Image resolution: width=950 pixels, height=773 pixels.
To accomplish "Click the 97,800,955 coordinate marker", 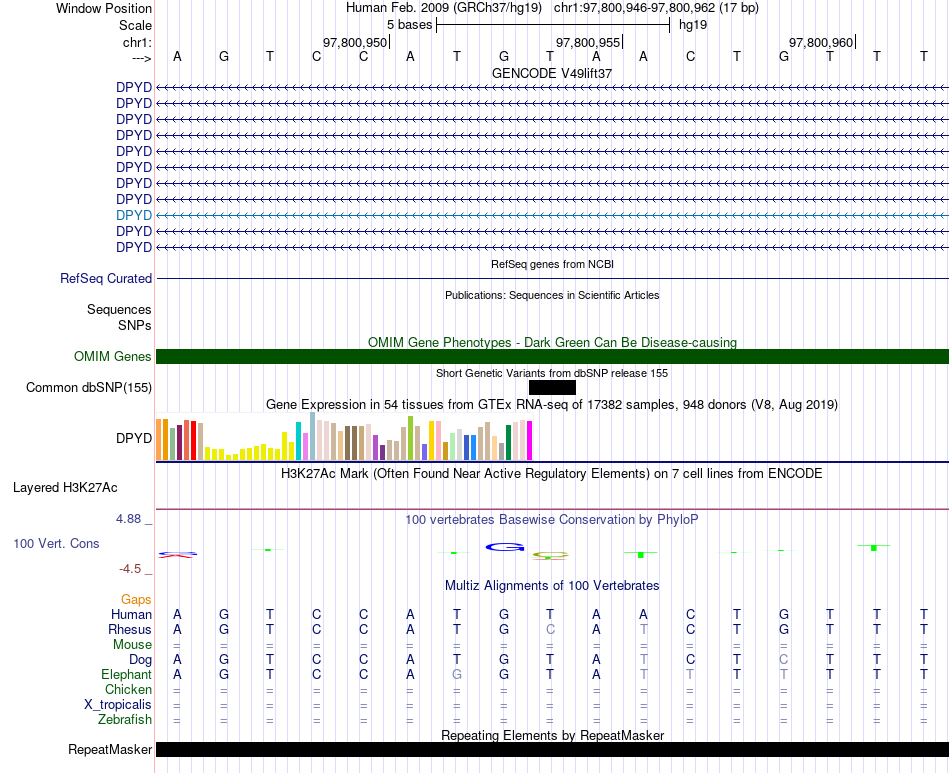I will [x=588, y=42].
